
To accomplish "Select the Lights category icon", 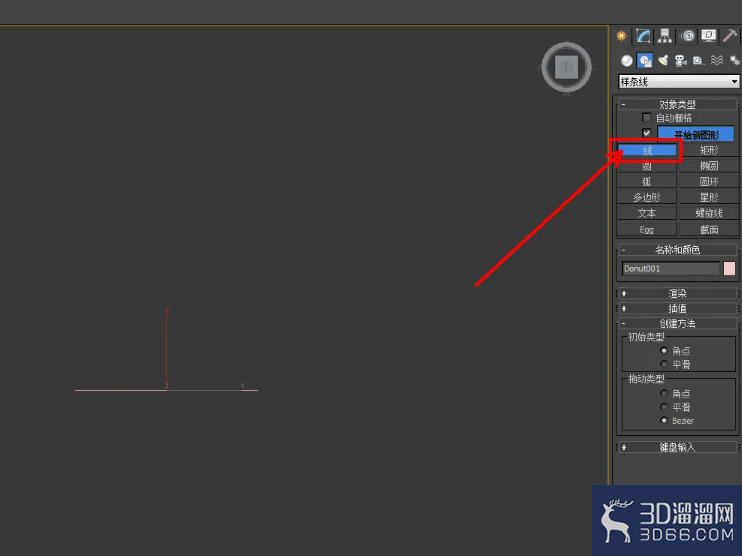I will (663, 61).
